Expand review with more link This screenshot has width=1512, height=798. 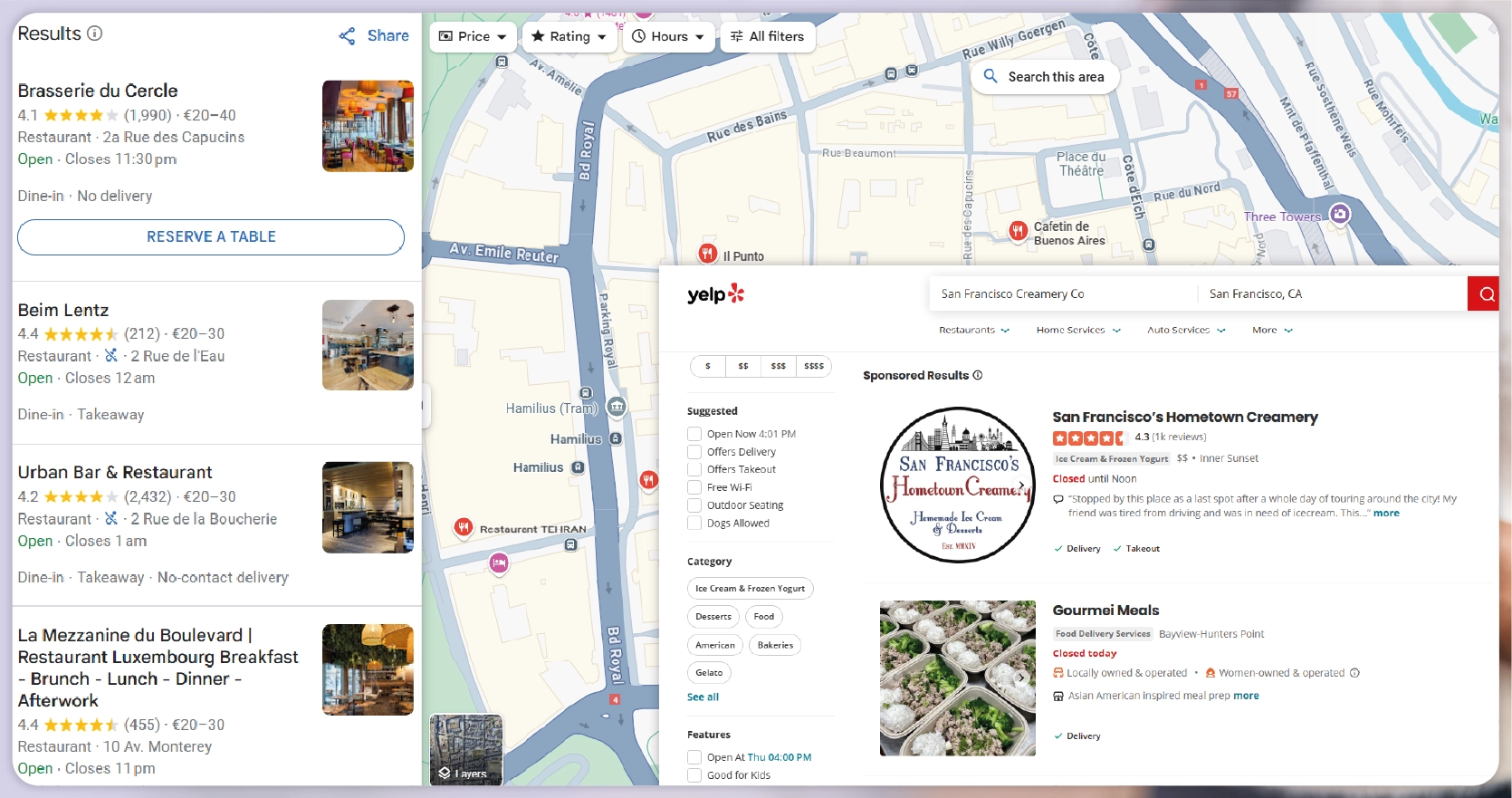click(x=1386, y=514)
